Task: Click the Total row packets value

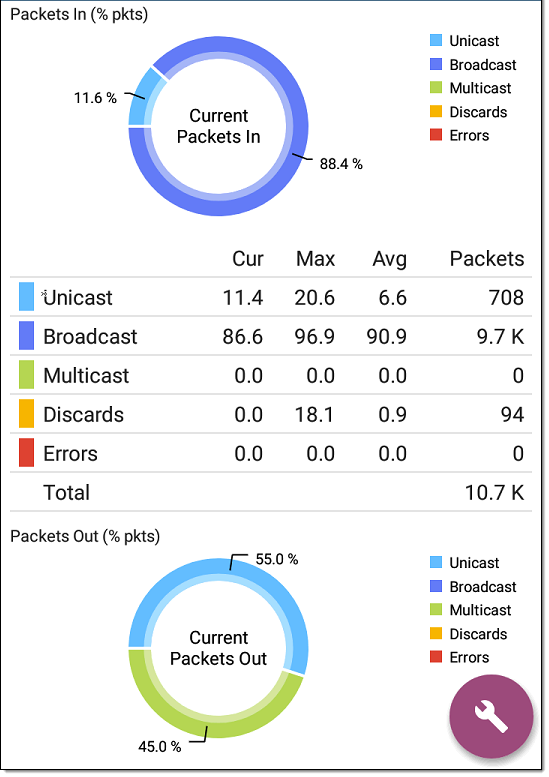Action: tap(494, 493)
